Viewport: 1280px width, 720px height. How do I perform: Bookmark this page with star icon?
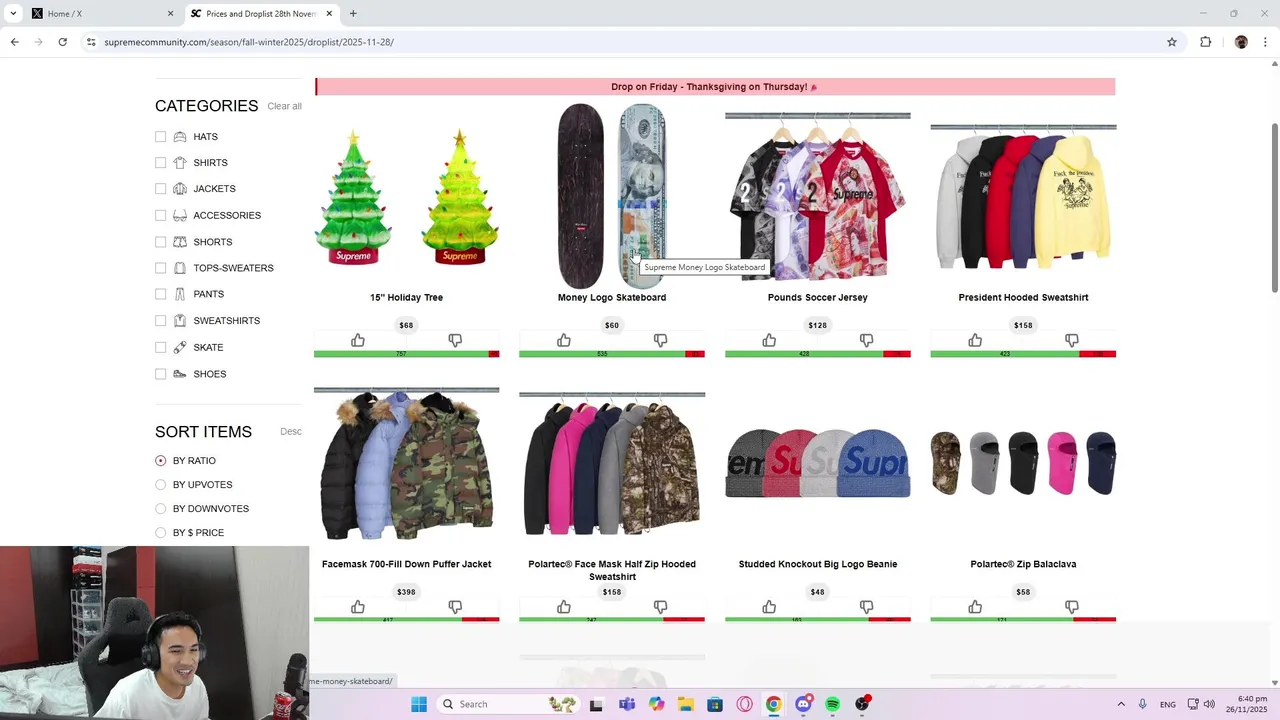click(1172, 42)
